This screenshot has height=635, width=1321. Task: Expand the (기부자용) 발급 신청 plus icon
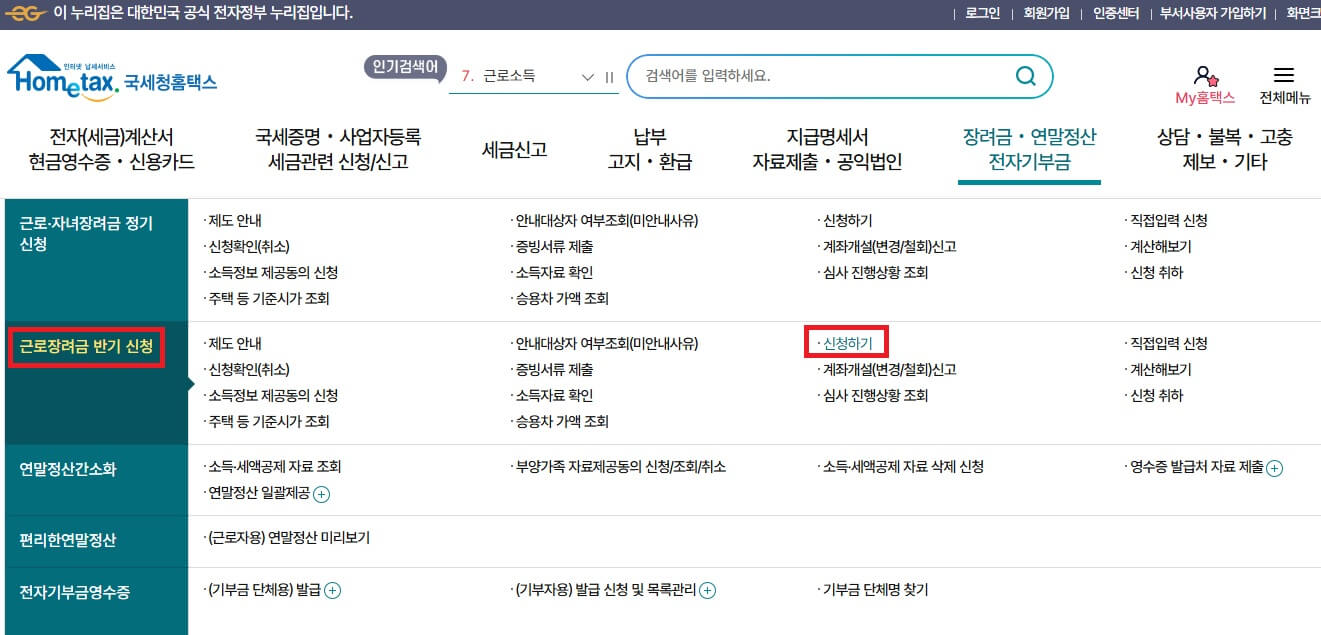coord(707,590)
